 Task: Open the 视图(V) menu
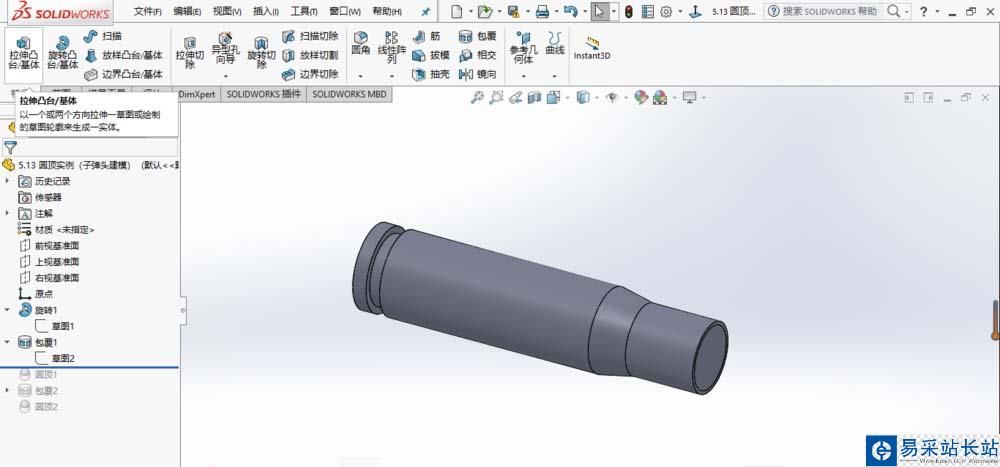(x=227, y=11)
